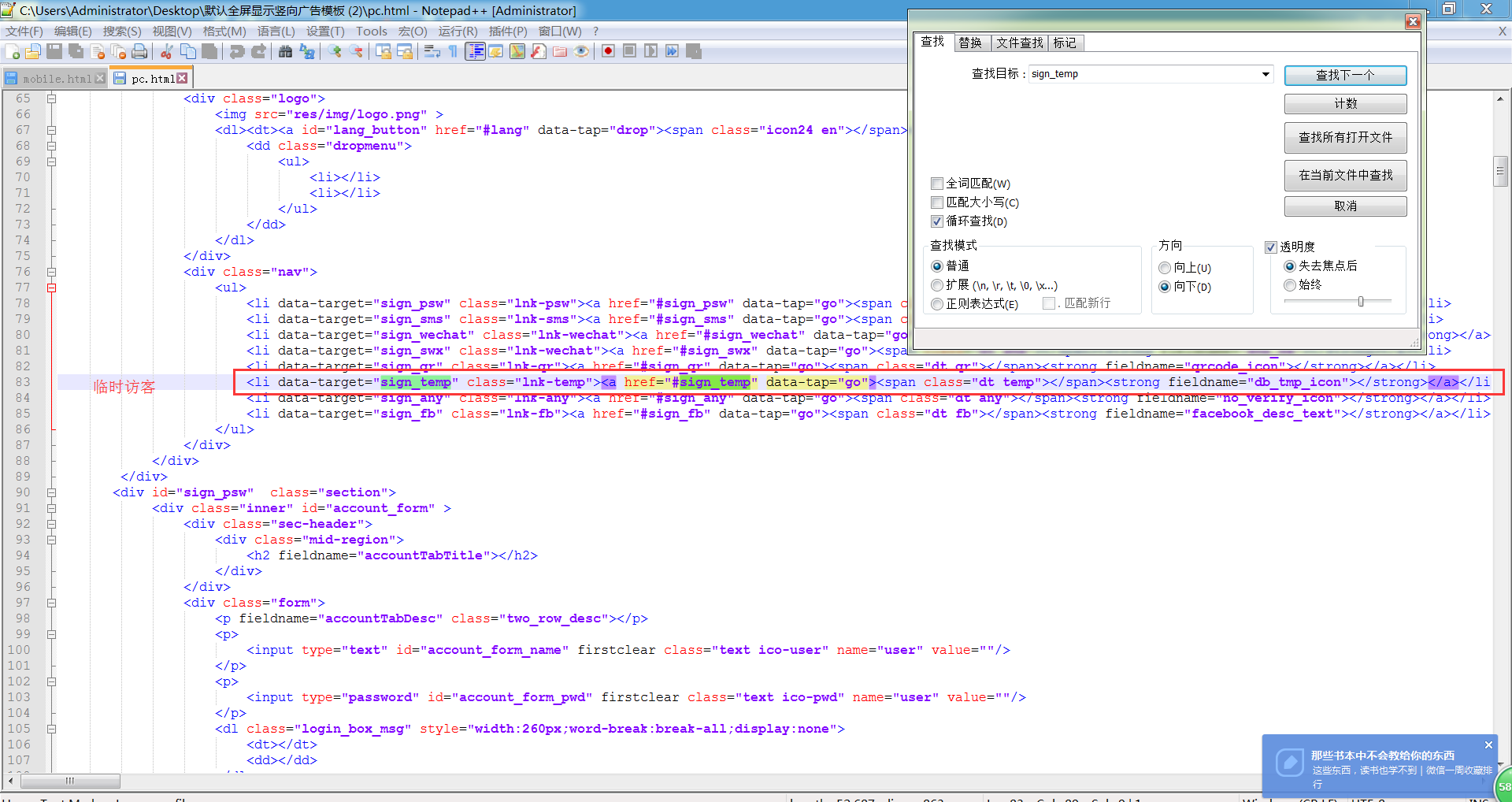The image size is (1512, 802).
Task: Open Find with the binoculars icon
Action: click(285, 51)
